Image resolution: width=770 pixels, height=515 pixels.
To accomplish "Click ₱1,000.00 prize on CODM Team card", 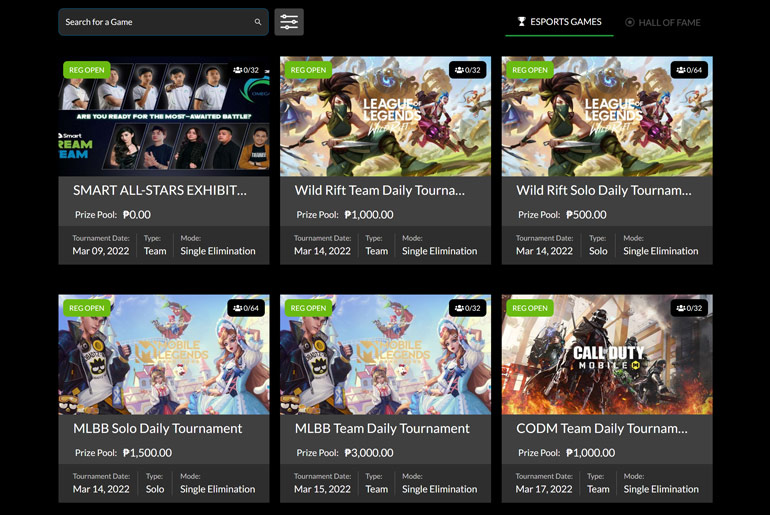I will 590,453.
